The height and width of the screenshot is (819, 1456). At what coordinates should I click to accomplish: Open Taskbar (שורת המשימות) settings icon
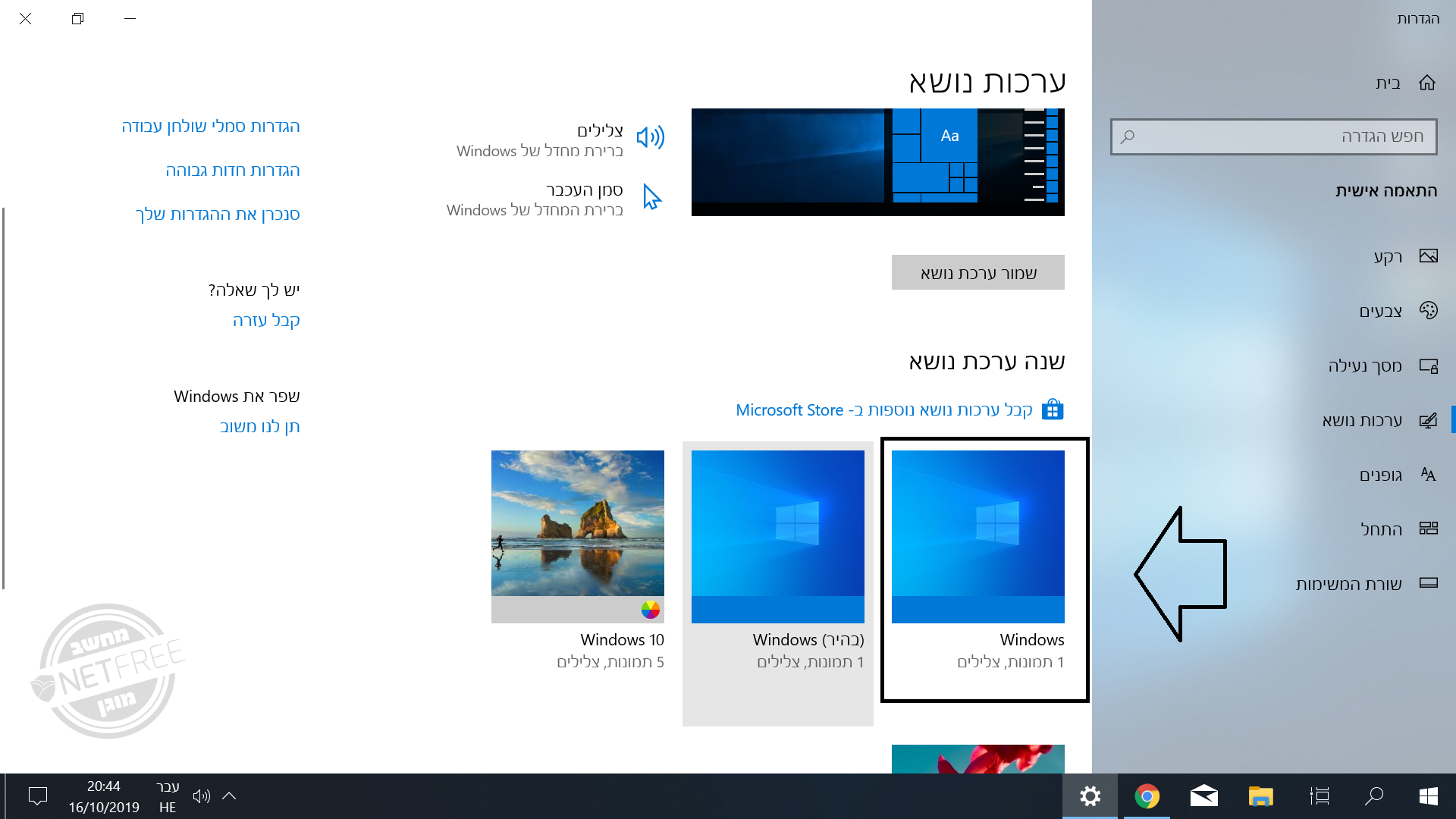click(x=1428, y=583)
